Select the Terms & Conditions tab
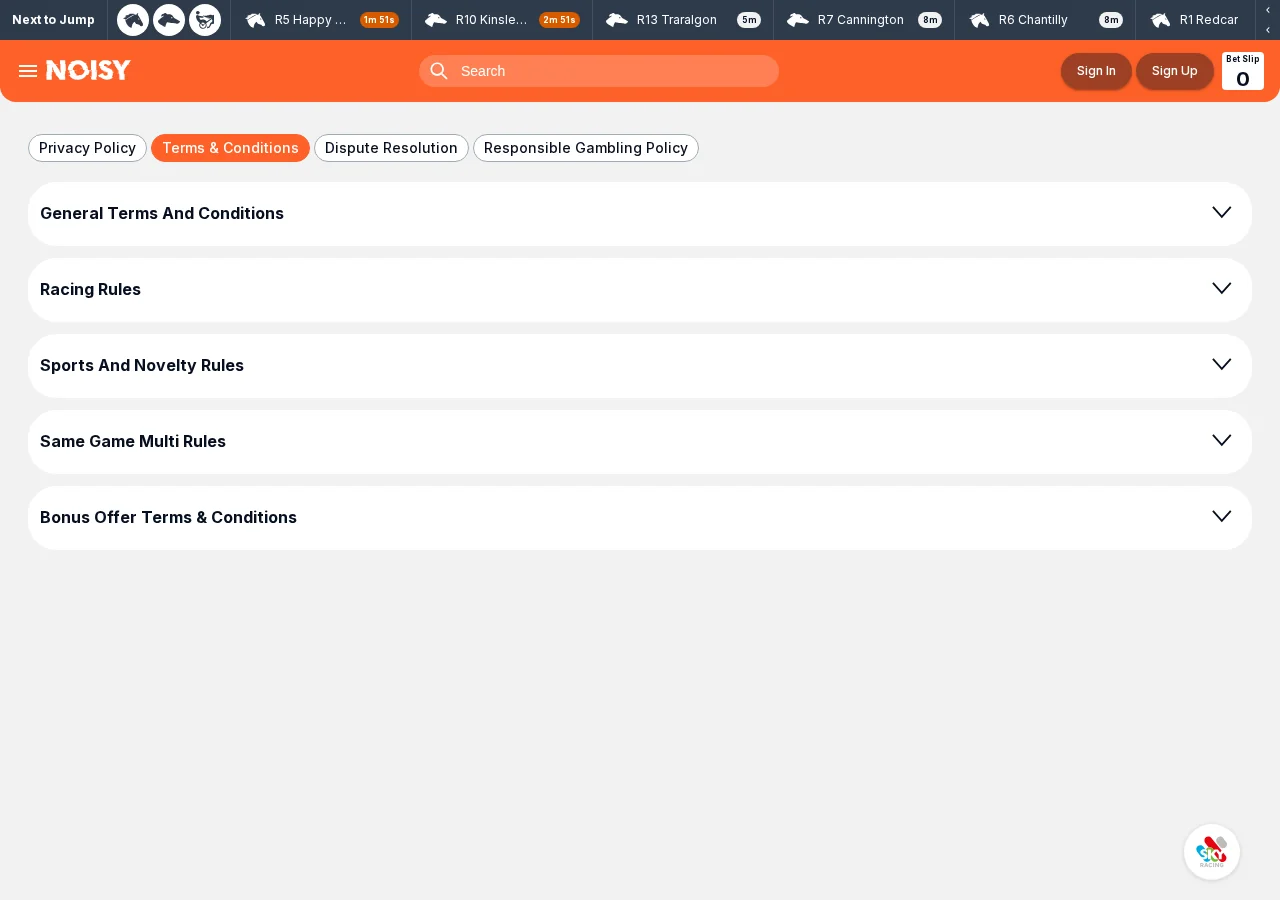The width and height of the screenshot is (1280, 900). (x=230, y=148)
